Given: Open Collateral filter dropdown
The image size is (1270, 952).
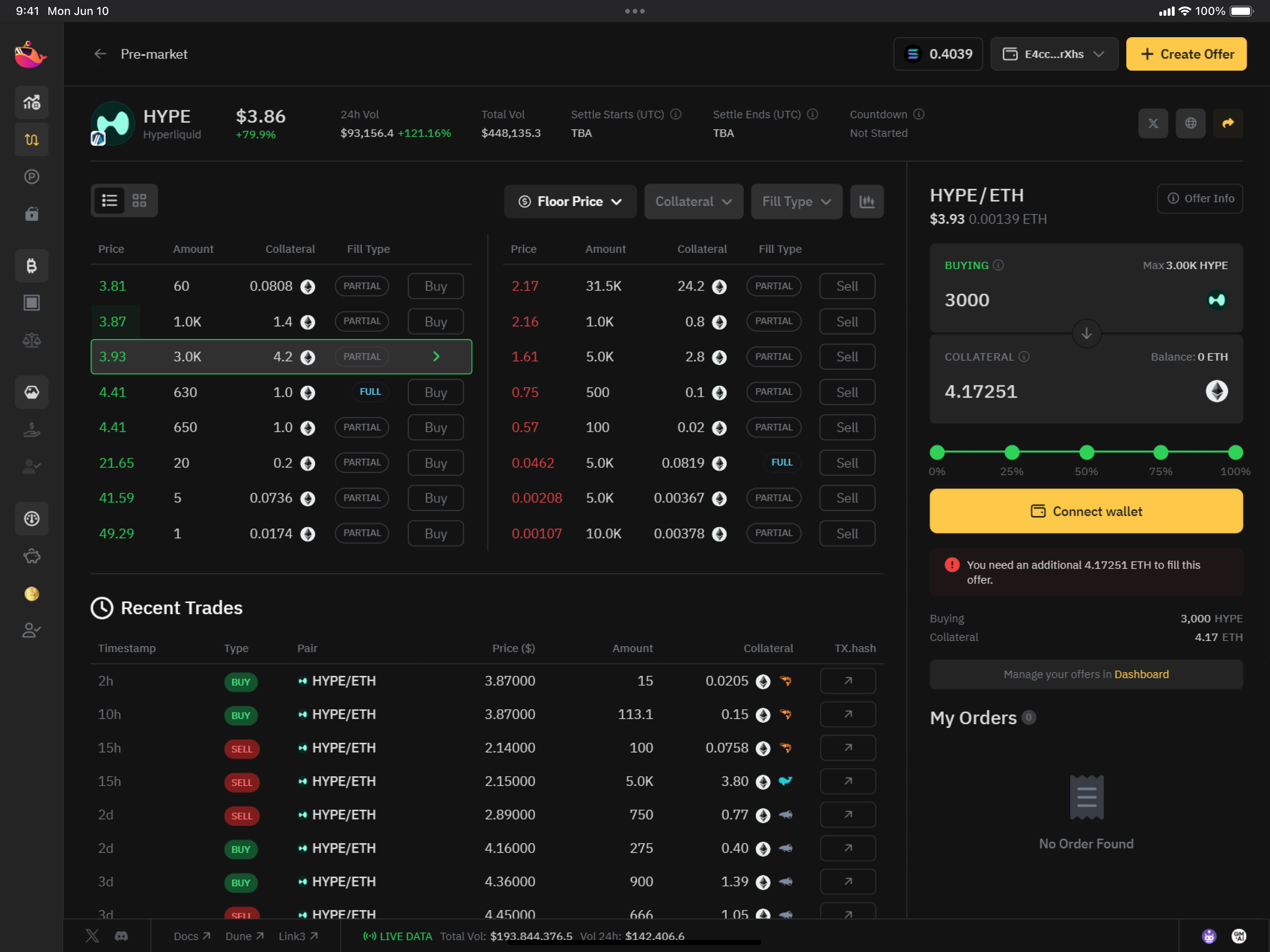Looking at the screenshot, I should click(694, 201).
